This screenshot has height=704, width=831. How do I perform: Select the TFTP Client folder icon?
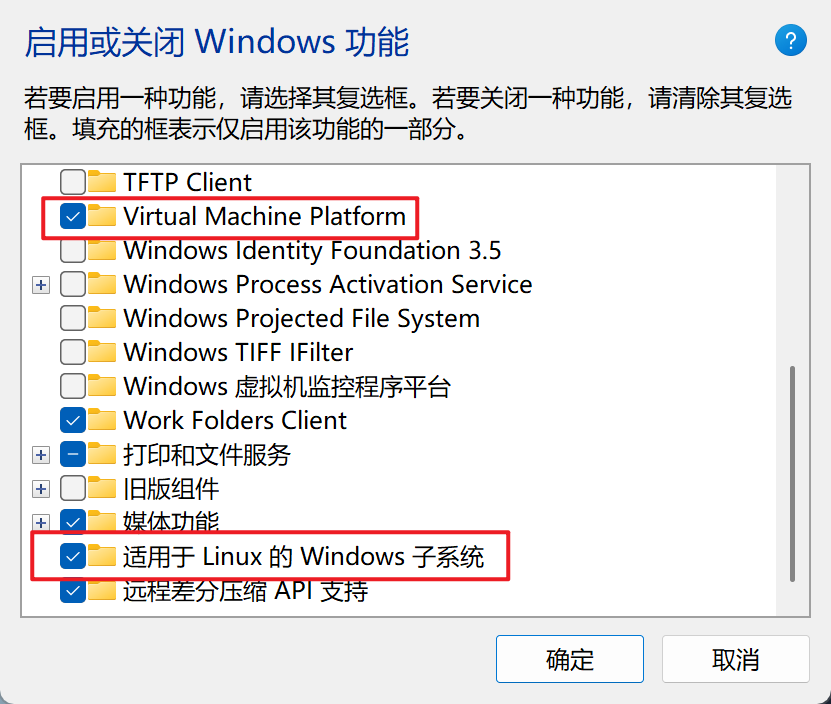(102, 182)
